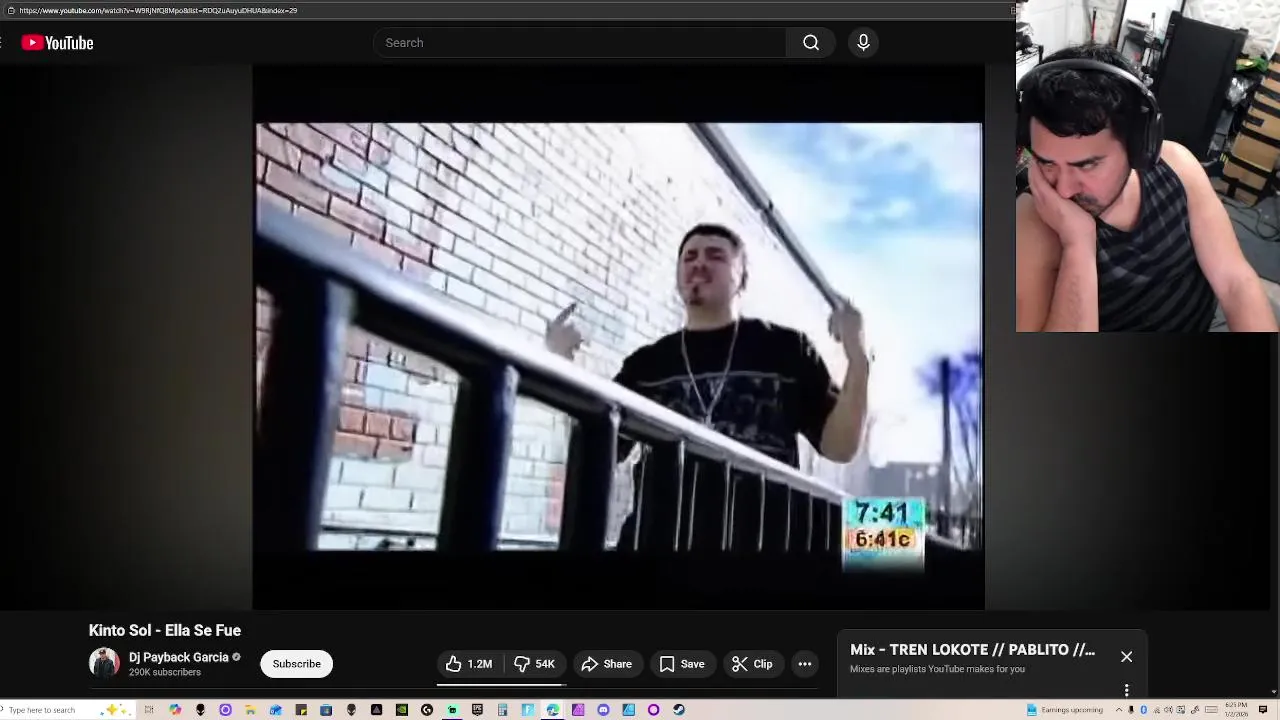Image resolution: width=1280 pixels, height=720 pixels.
Task: Focus the YouTube search field
Action: tap(580, 43)
